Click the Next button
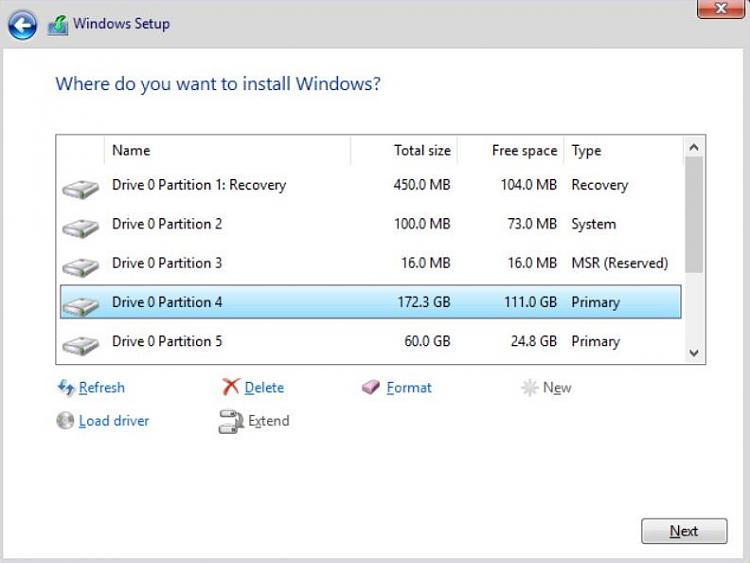Image resolution: width=750 pixels, height=563 pixels. point(684,531)
